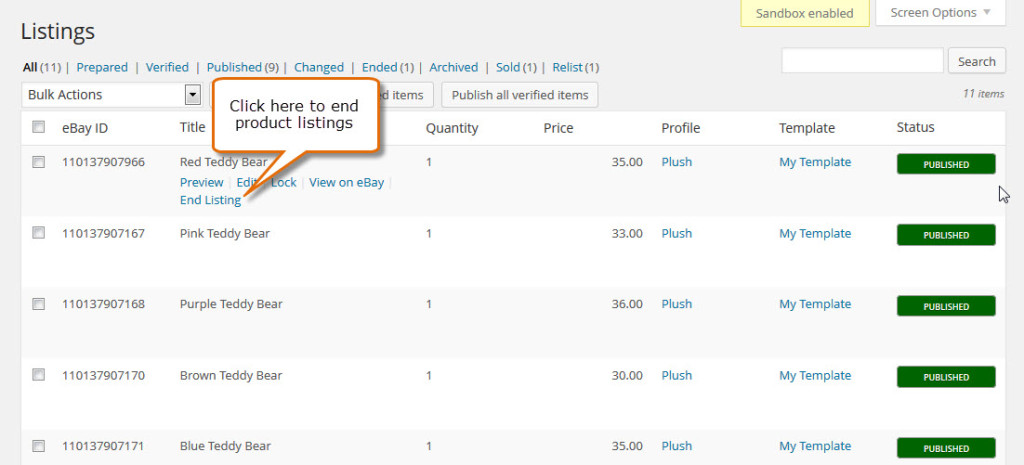Check the Brown Teddy Bear row checkbox
Image resolution: width=1024 pixels, height=465 pixels.
[39, 375]
